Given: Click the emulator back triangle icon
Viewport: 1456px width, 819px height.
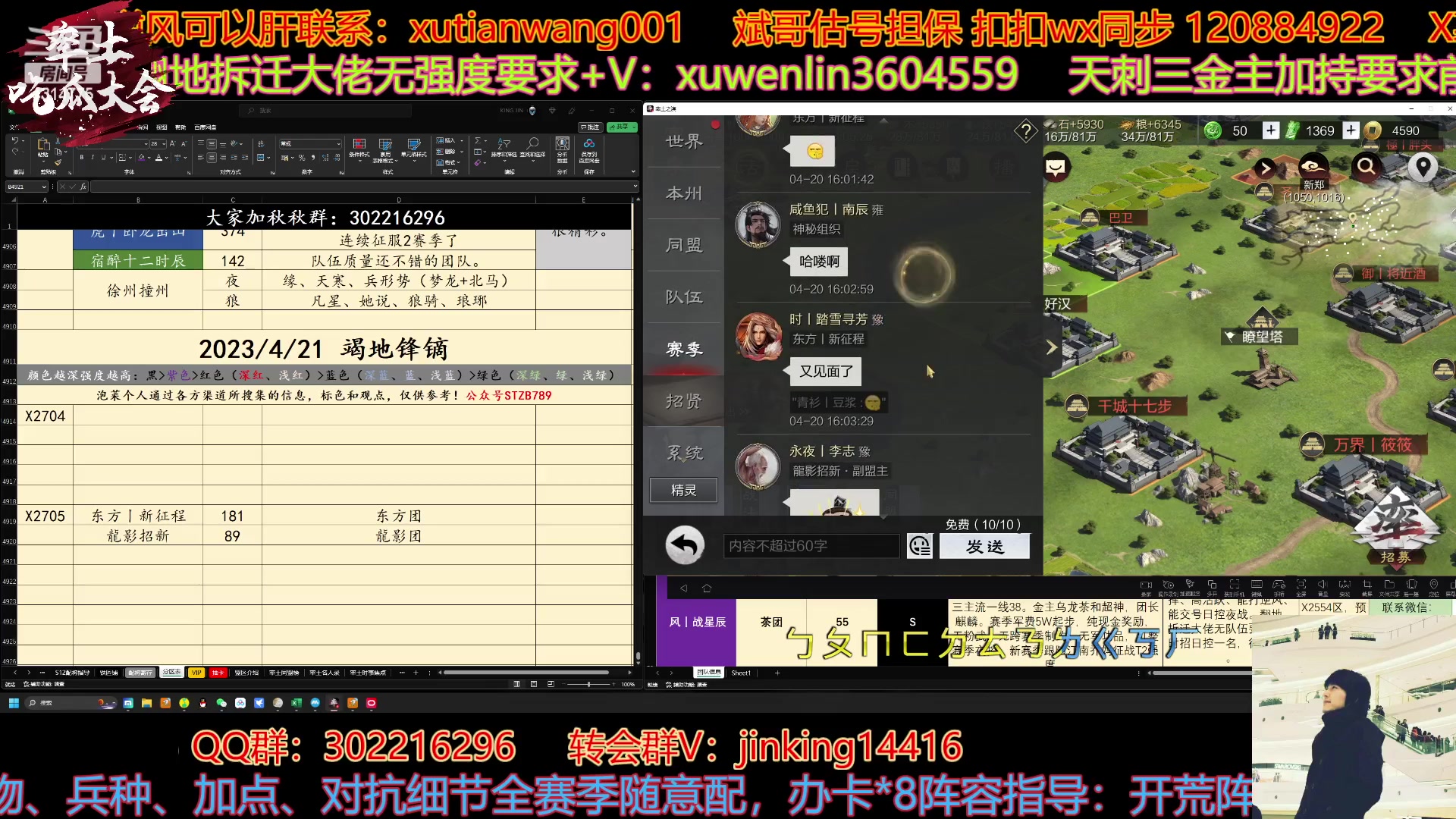Looking at the screenshot, I should (x=683, y=588).
